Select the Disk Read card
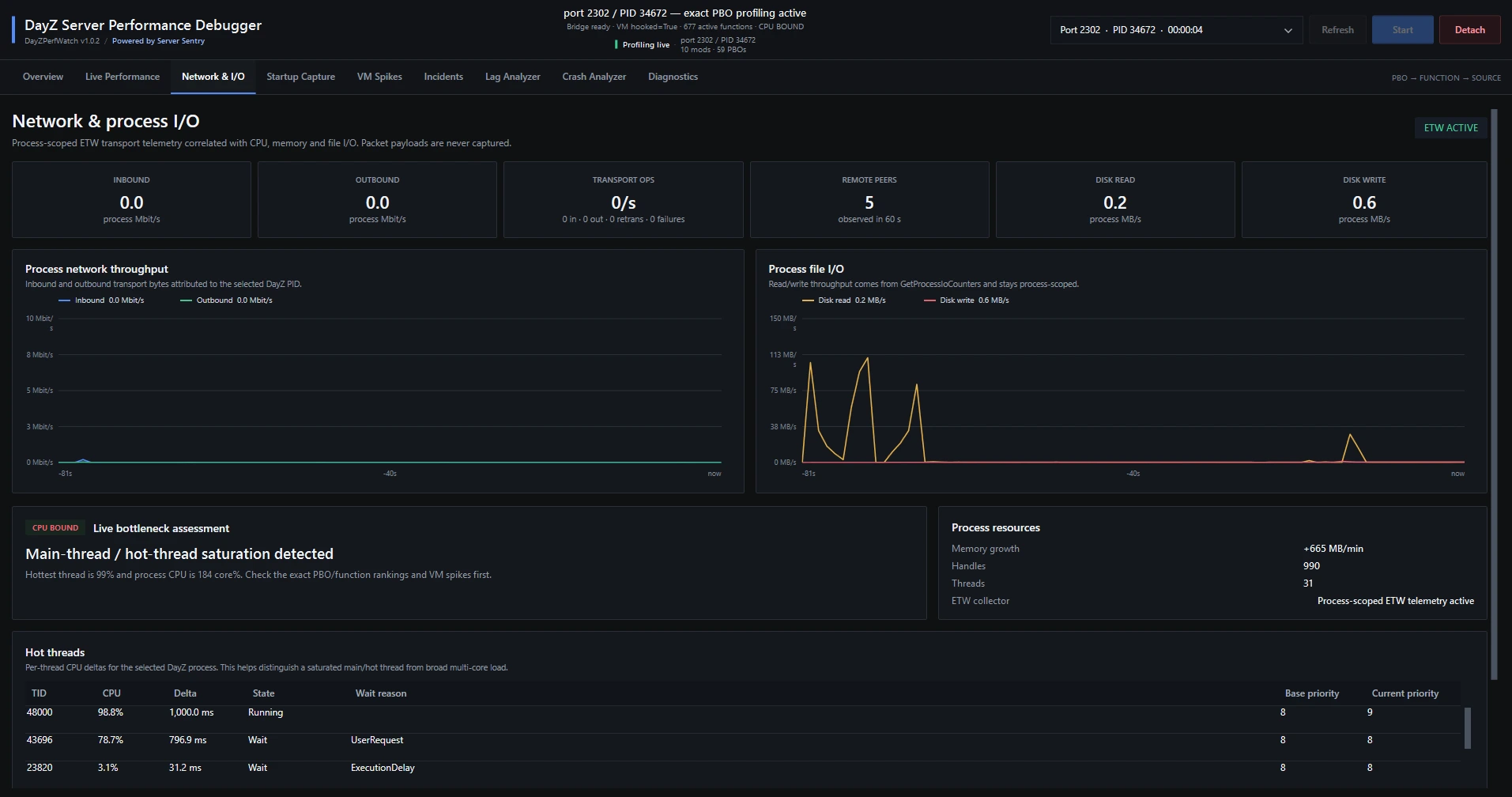Viewport: 1512px width, 797px height. 1115,199
